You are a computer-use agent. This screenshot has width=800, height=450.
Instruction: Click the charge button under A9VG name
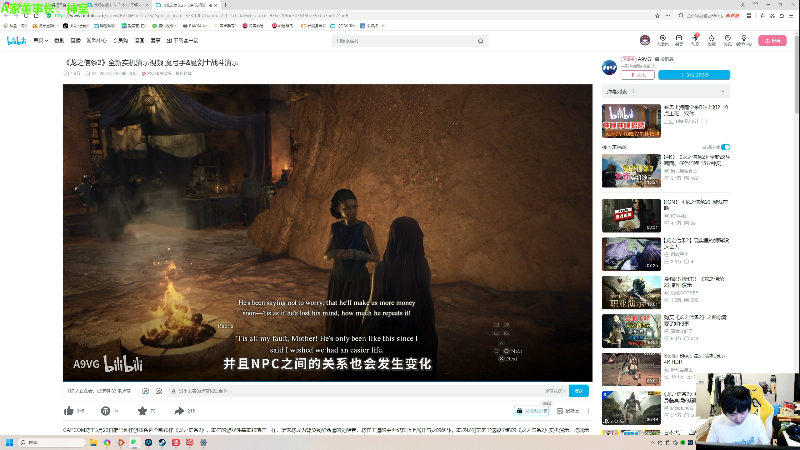tap(638, 75)
